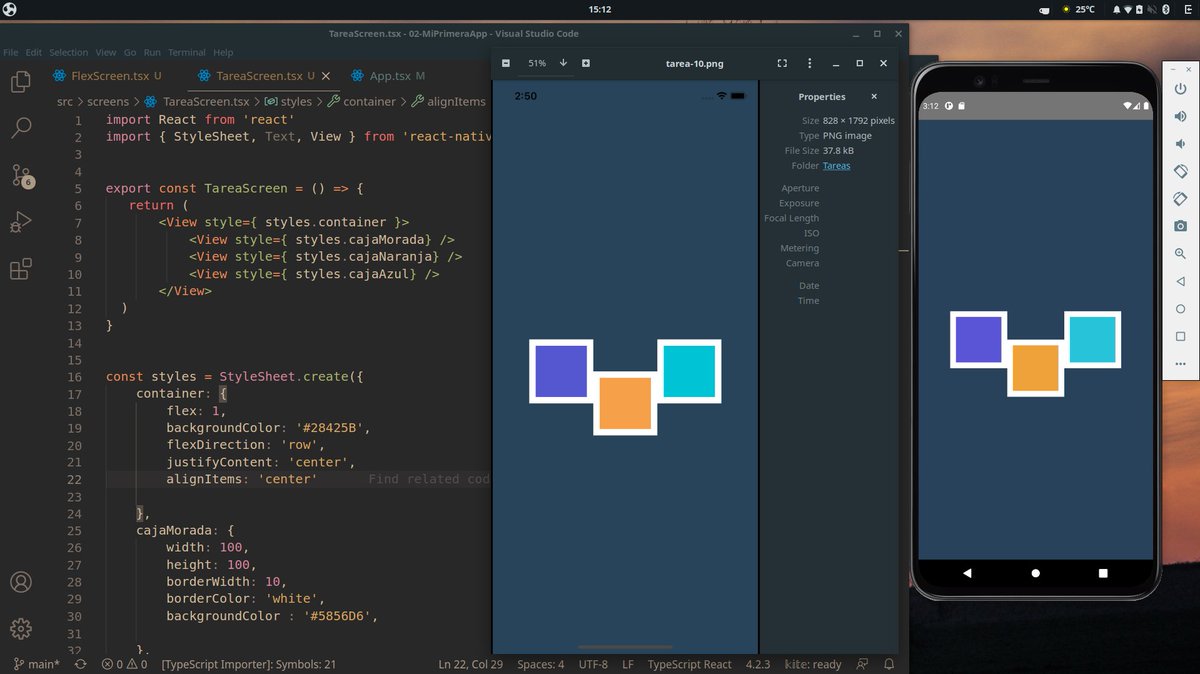Toggle fullscreen in the image viewer
Screen dimensions: 1200x674
(x=782, y=63)
